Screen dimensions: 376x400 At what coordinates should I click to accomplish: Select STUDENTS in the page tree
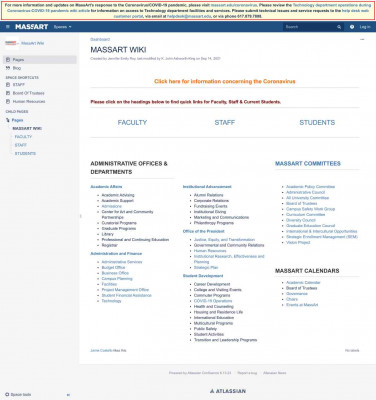[25, 153]
